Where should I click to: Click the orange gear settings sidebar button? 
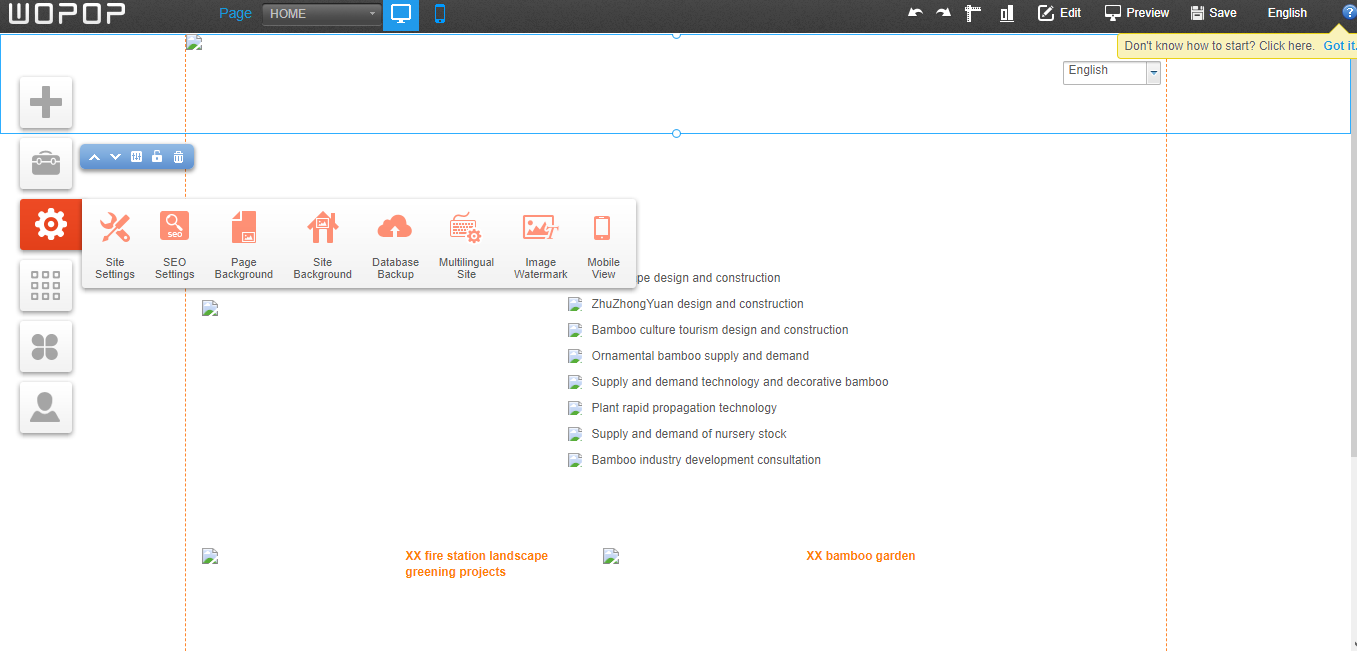tap(50, 225)
